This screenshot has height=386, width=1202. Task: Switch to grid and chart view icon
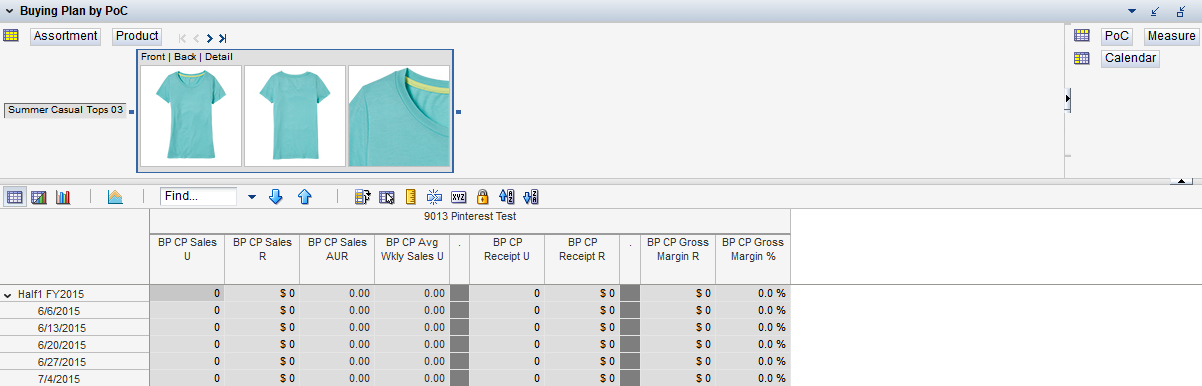pos(39,197)
